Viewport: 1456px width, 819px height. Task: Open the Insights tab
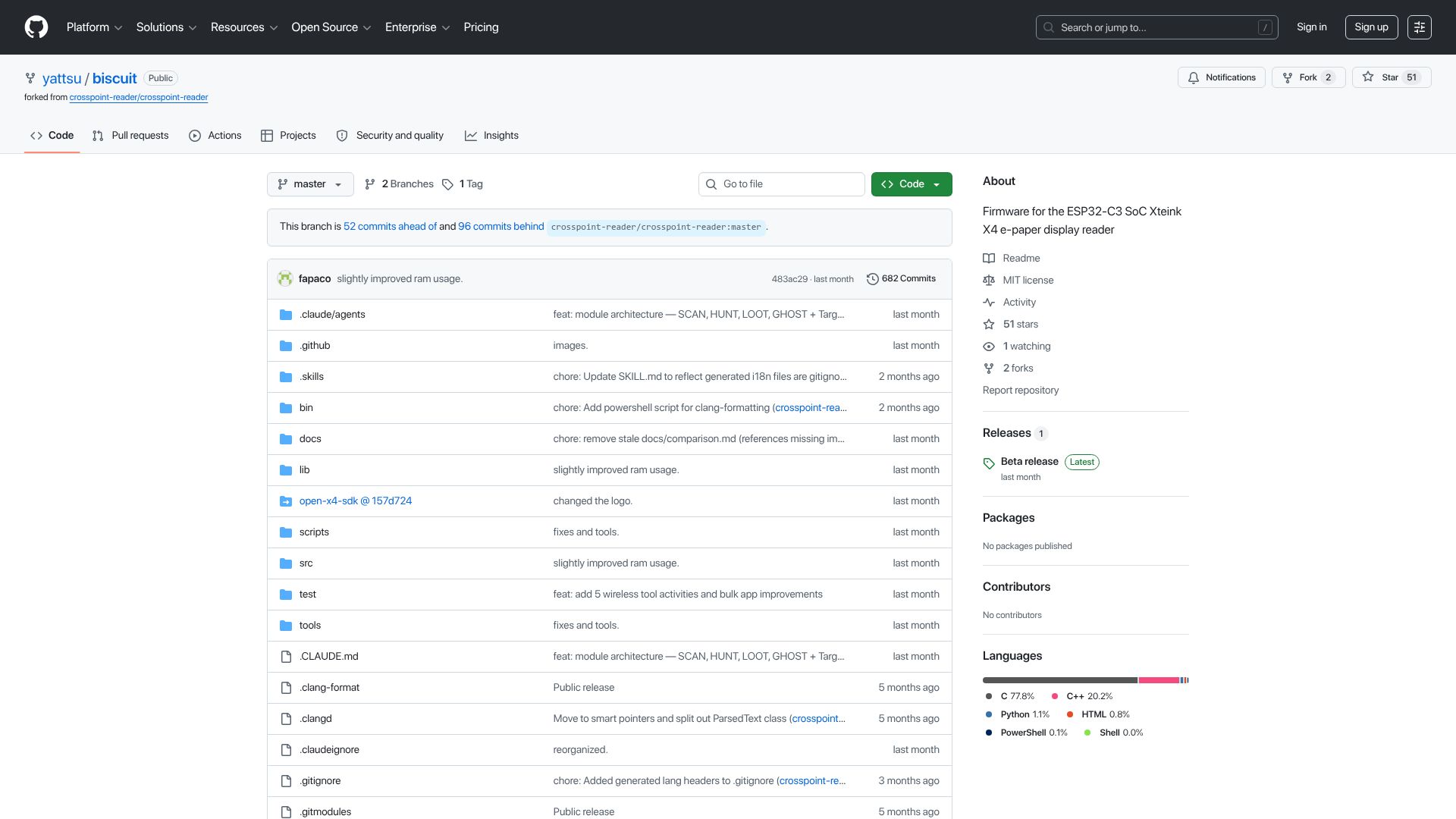point(492,136)
